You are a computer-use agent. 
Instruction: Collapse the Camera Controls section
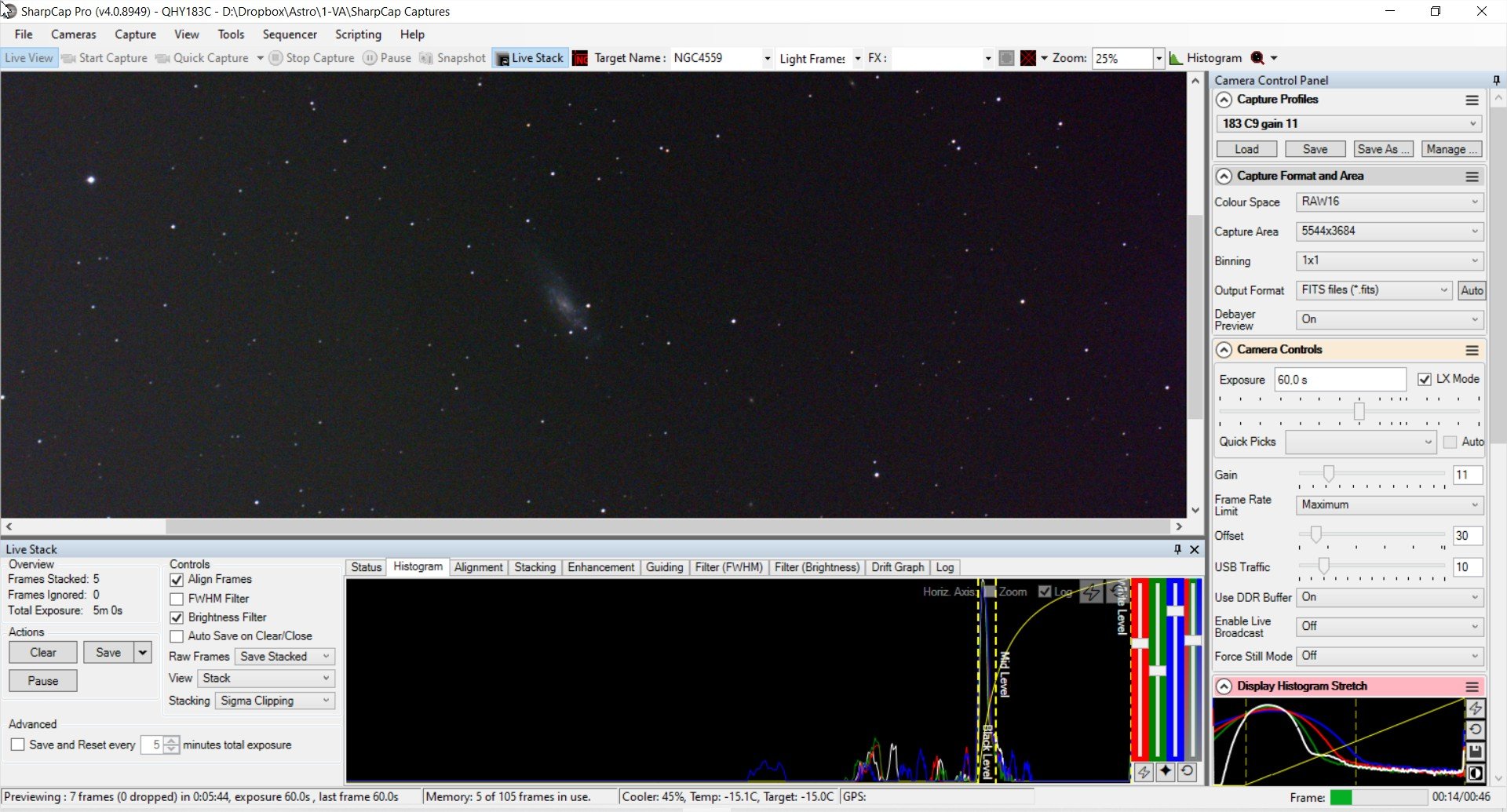[x=1224, y=350]
